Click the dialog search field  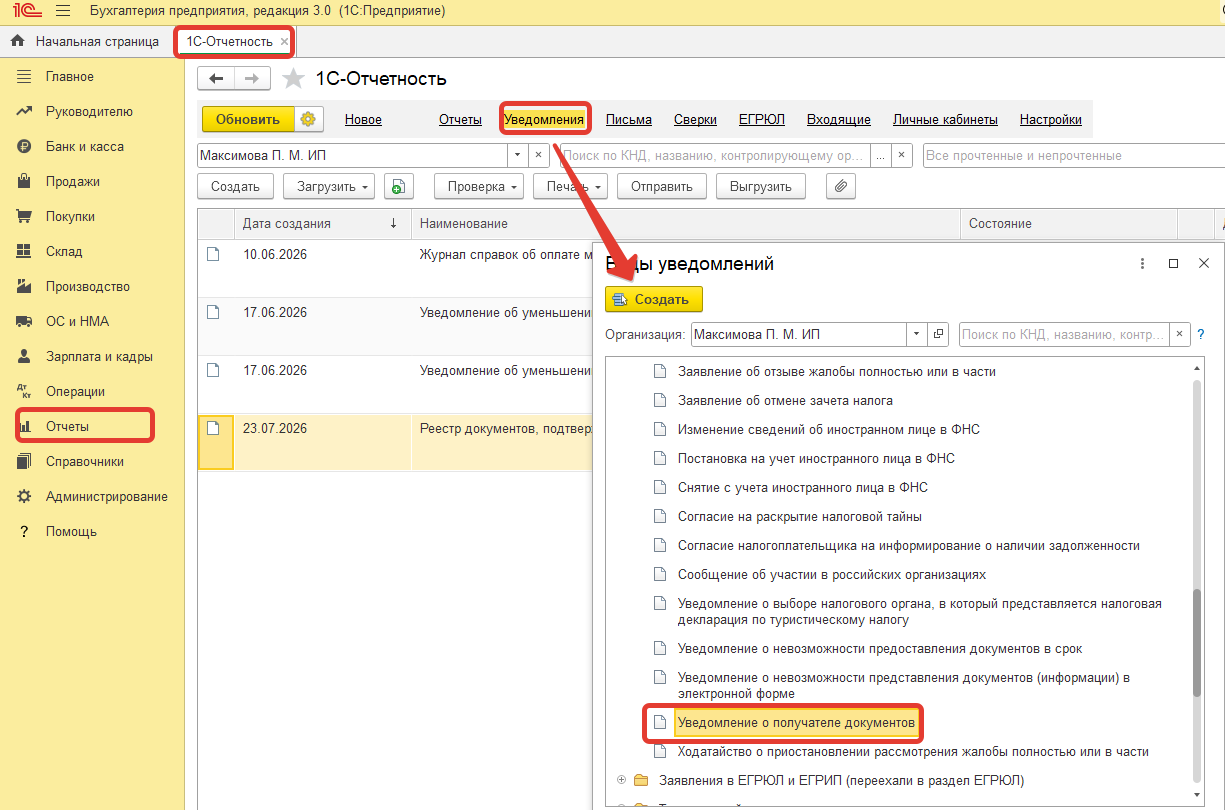1064,335
